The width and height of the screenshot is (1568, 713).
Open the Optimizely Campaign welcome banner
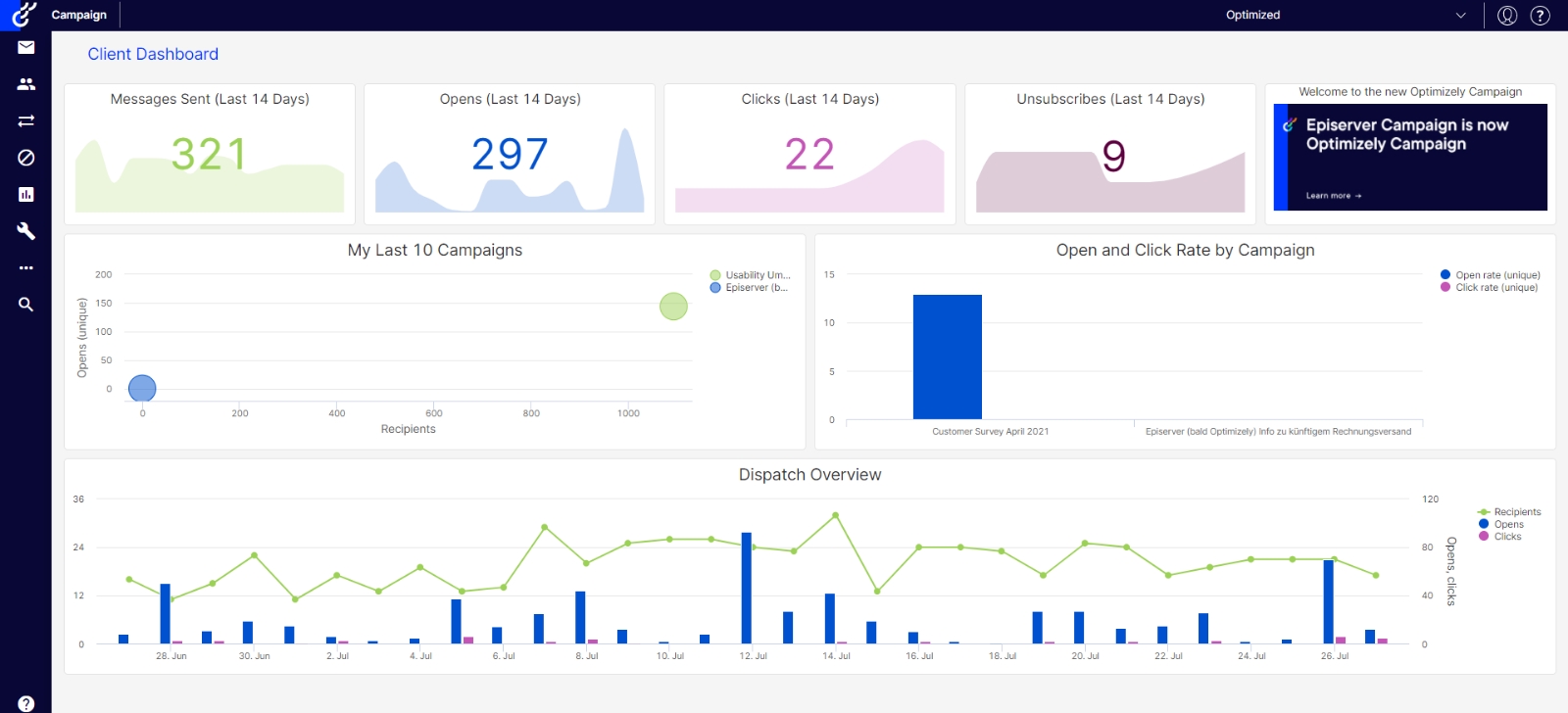click(x=1410, y=157)
